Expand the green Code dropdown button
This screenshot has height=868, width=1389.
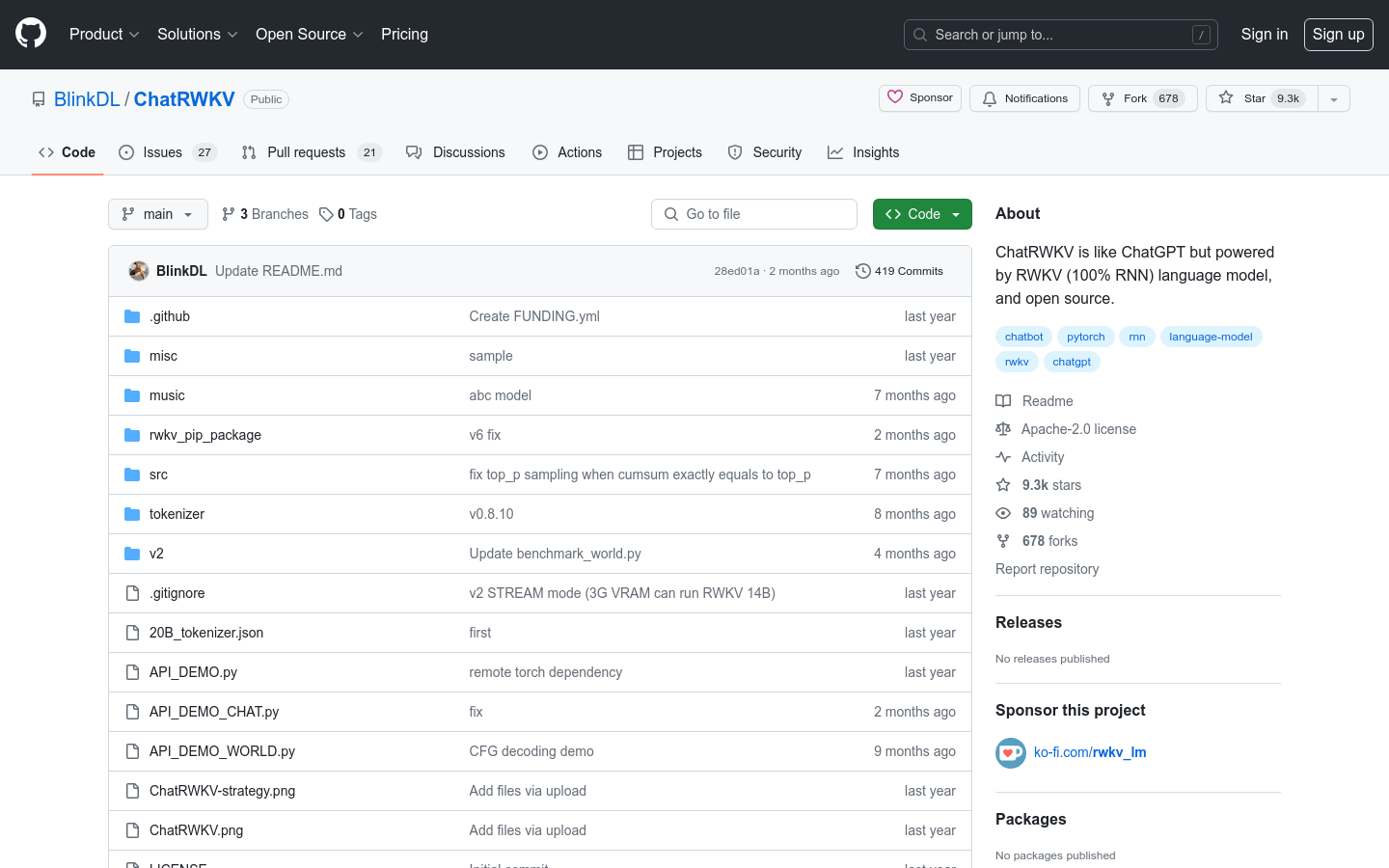922,214
